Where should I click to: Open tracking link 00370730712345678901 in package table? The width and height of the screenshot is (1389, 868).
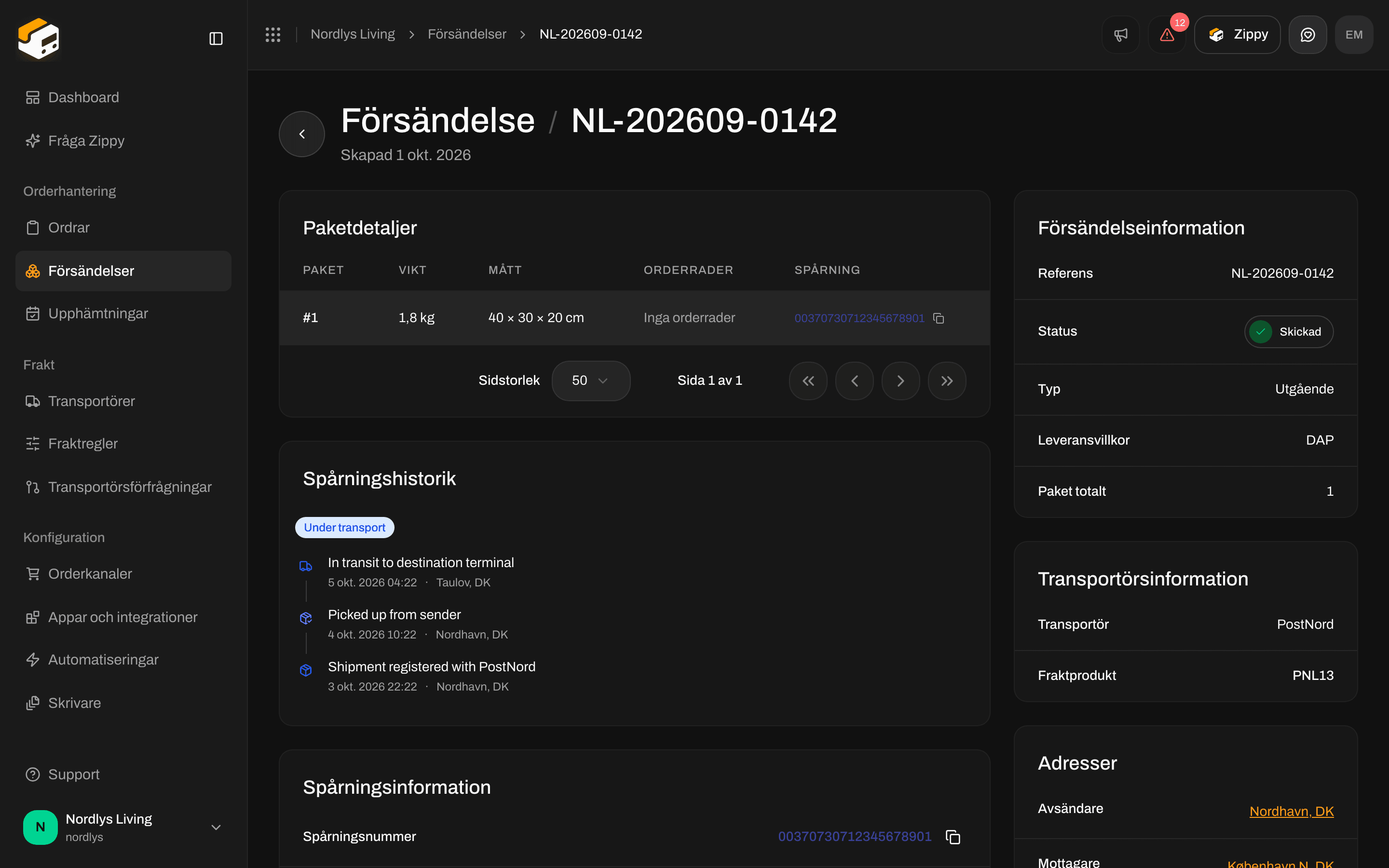[x=859, y=318]
